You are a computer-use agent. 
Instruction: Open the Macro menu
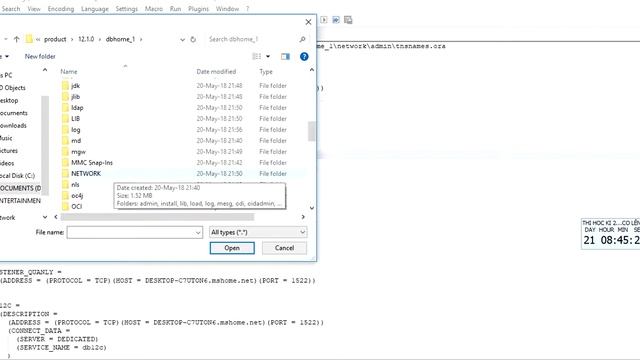click(x=154, y=9)
